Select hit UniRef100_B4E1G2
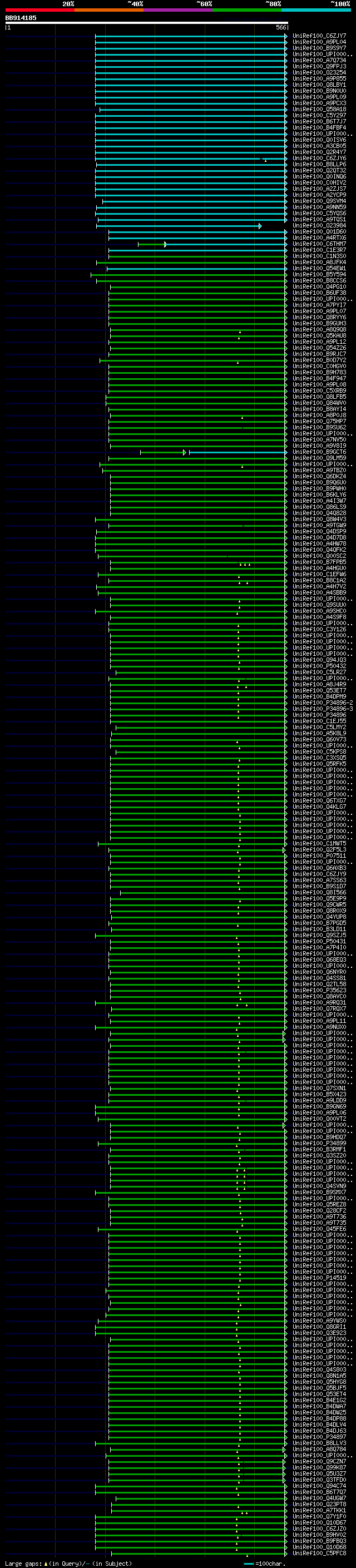356x1568 pixels. [319, 1400]
